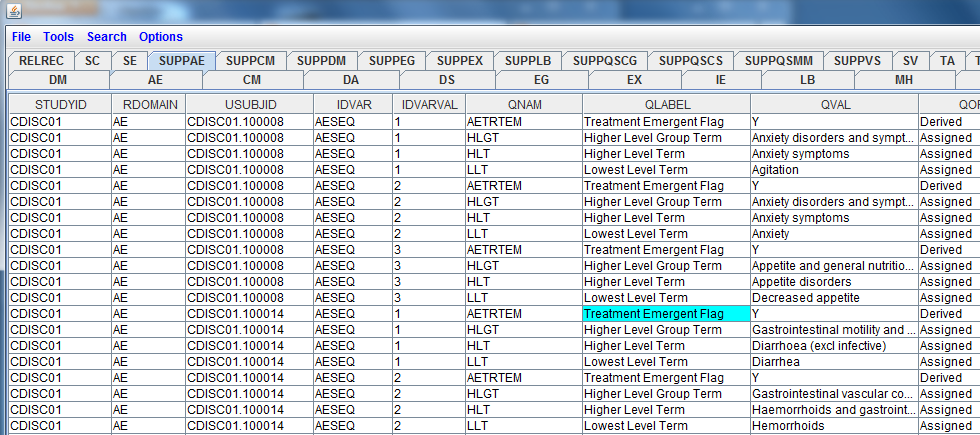Screen dimensions: 980x435
Task: Click the QNAM column header
Action: (x=524, y=104)
